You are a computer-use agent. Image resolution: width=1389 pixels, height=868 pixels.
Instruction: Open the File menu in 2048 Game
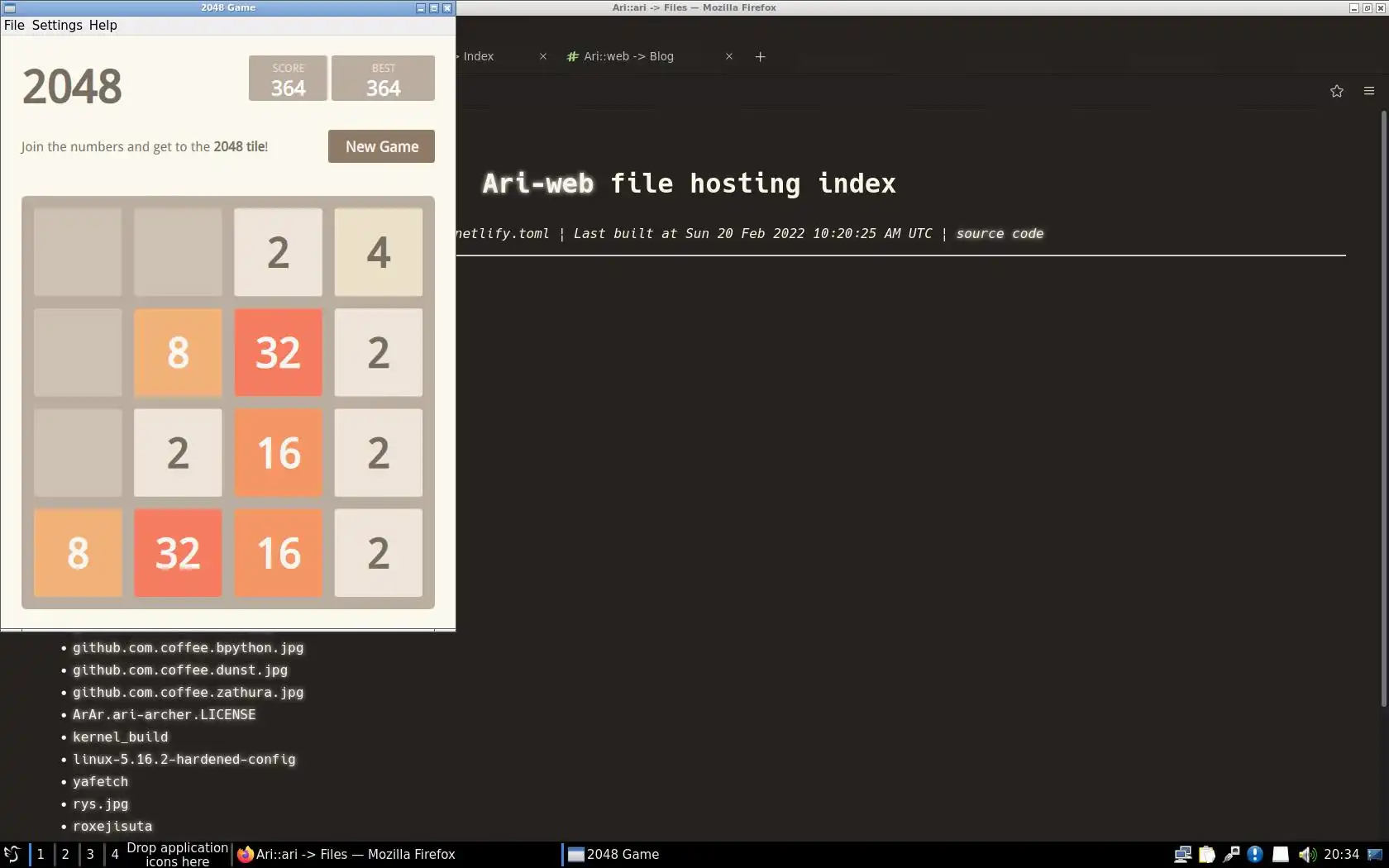tap(14, 25)
